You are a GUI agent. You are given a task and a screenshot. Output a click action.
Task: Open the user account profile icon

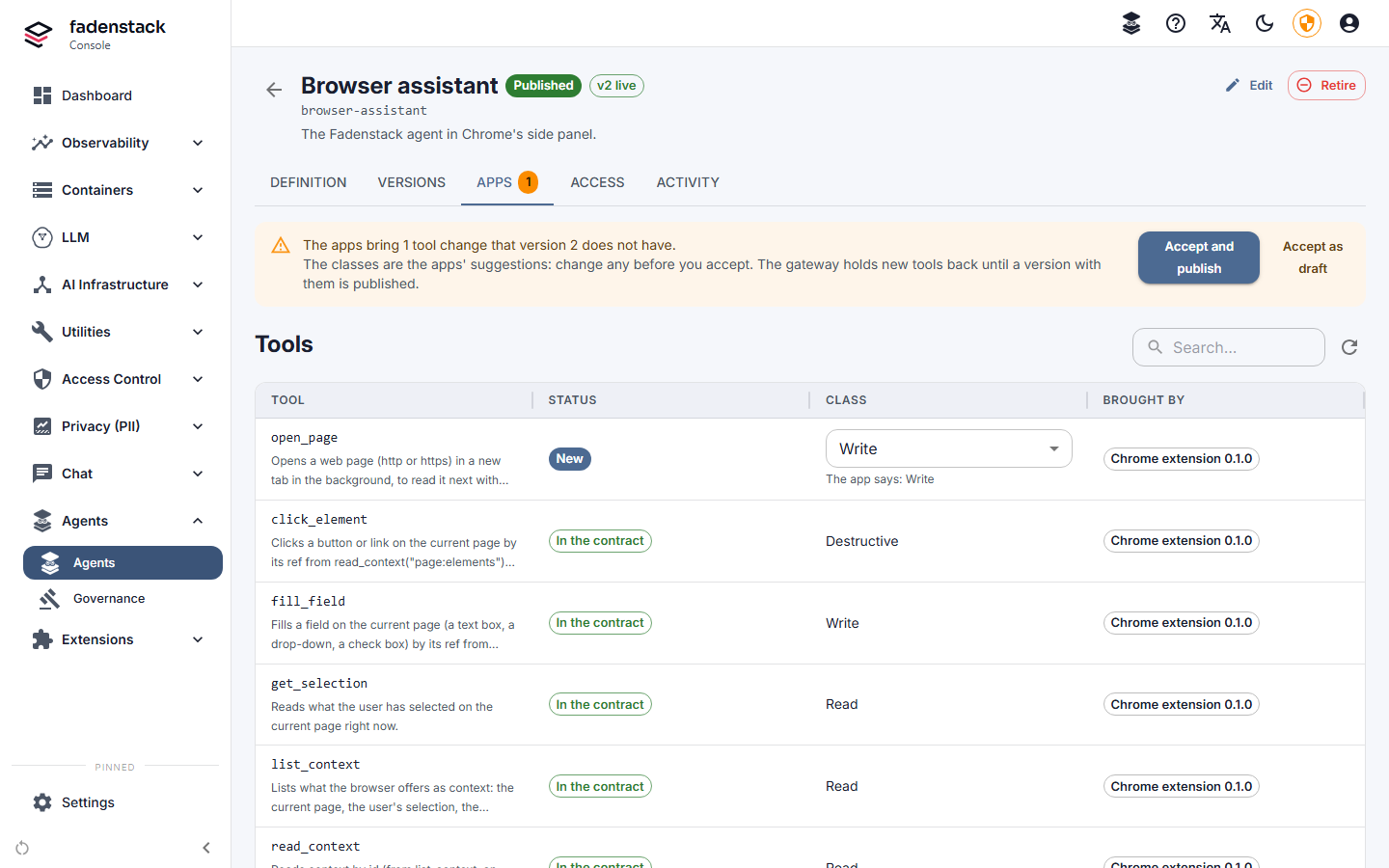[x=1349, y=23]
